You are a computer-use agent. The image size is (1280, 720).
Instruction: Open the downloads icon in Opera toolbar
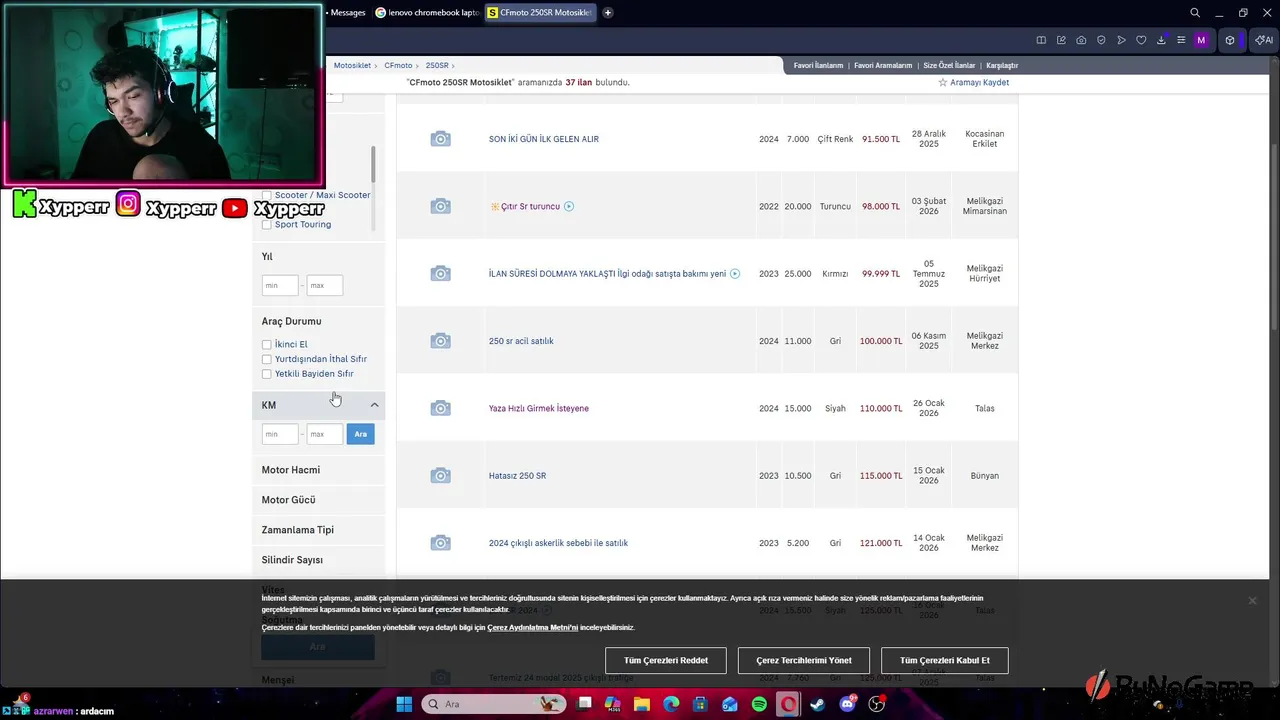(x=1161, y=40)
